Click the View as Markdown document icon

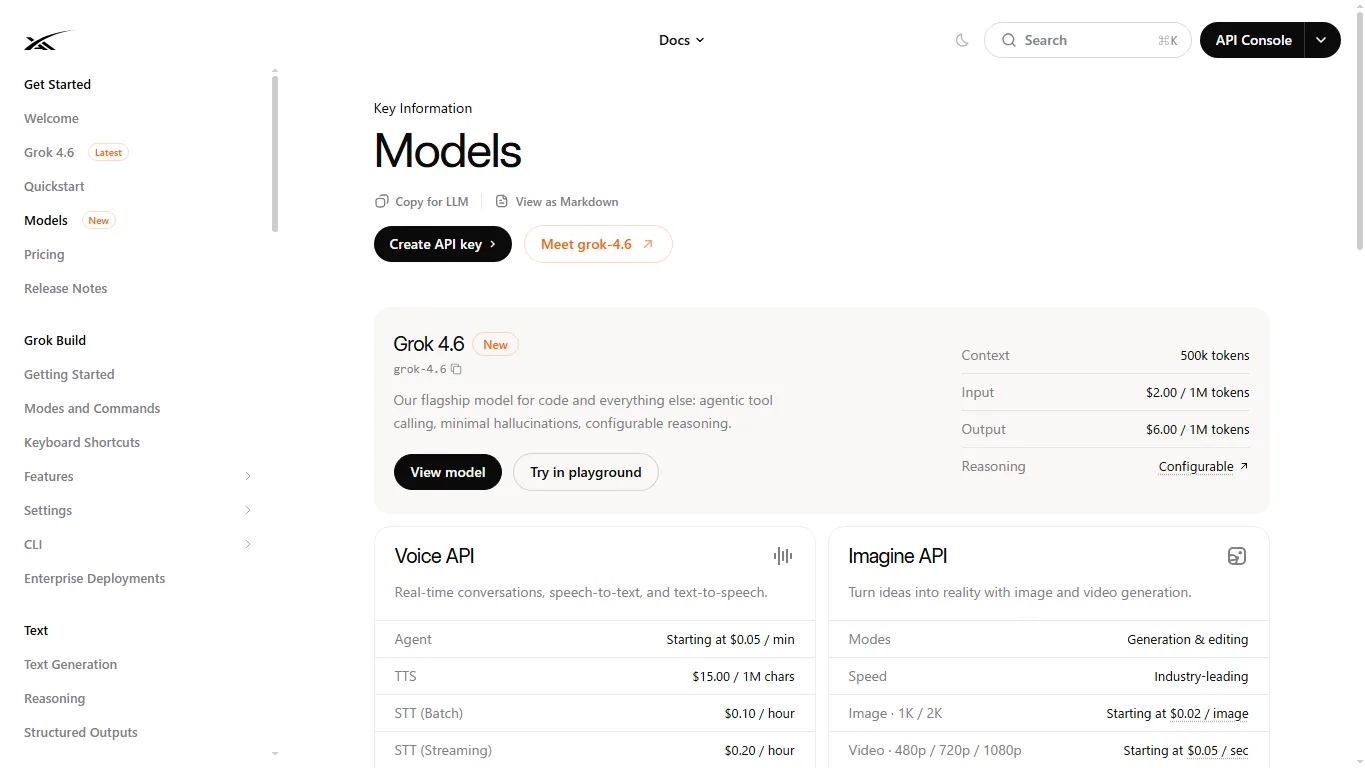(502, 201)
